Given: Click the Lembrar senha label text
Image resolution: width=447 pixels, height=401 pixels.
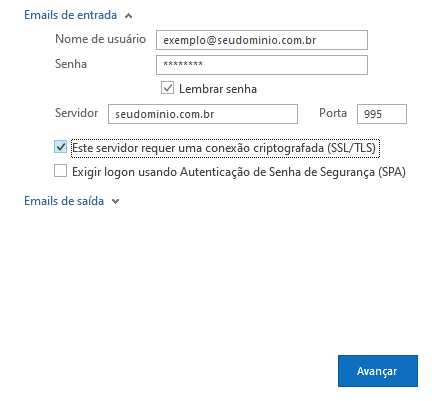Looking at the screenshot, I should 218,89.
